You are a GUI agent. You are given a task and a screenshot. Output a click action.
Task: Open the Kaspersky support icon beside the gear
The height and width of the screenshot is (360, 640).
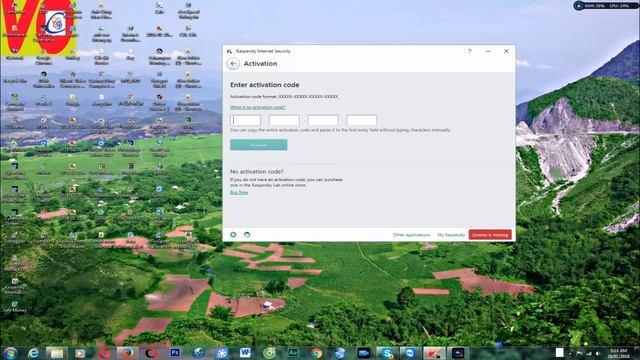[x=247, y=235]
